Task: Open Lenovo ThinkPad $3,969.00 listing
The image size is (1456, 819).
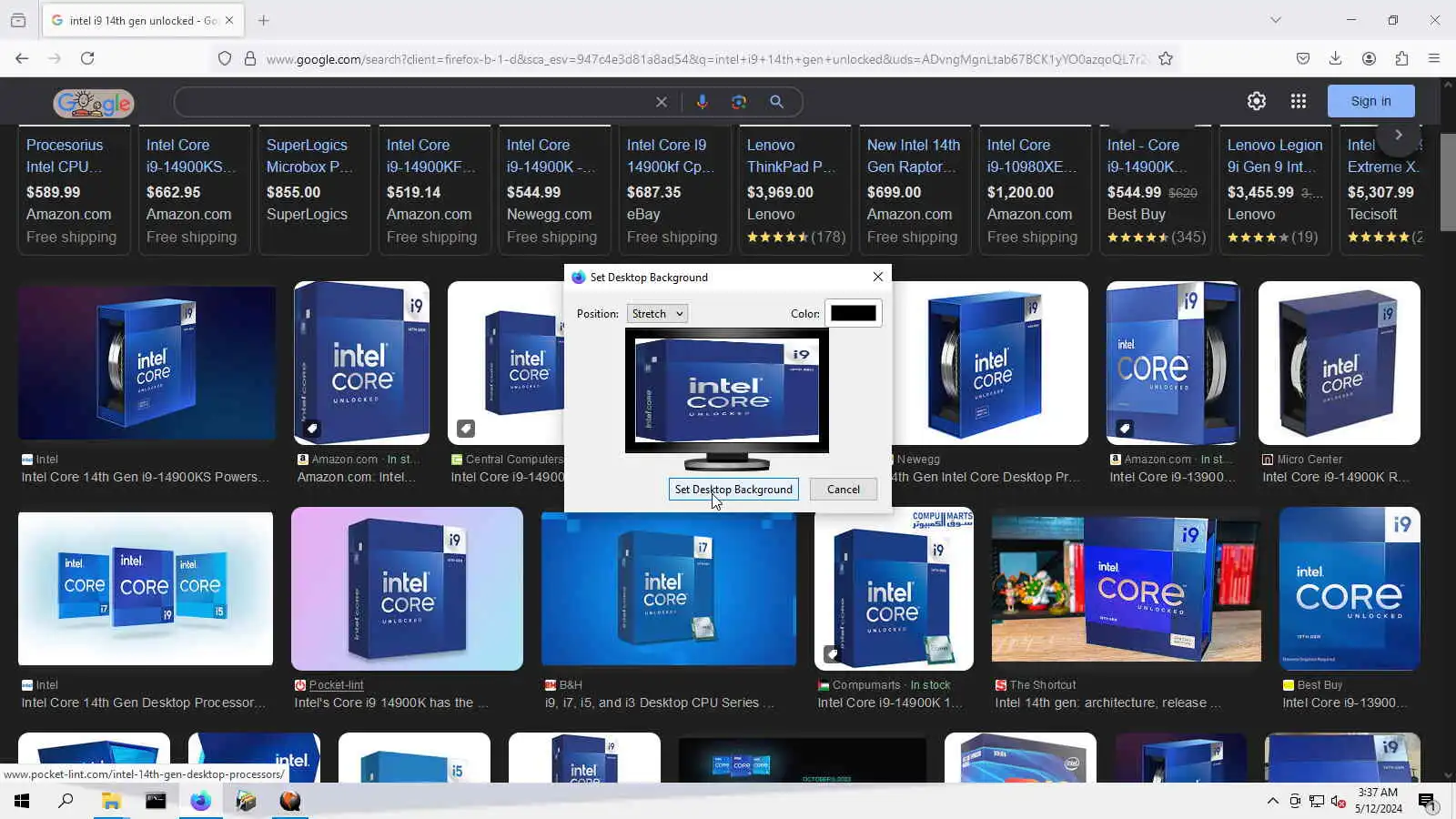Action: coord(795,190)
